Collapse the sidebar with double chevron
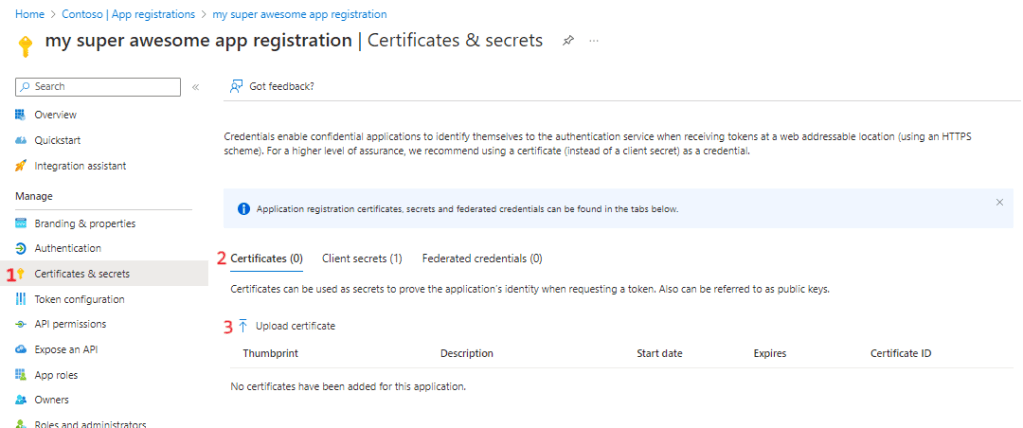1023x428 pixels. [195, 87]
